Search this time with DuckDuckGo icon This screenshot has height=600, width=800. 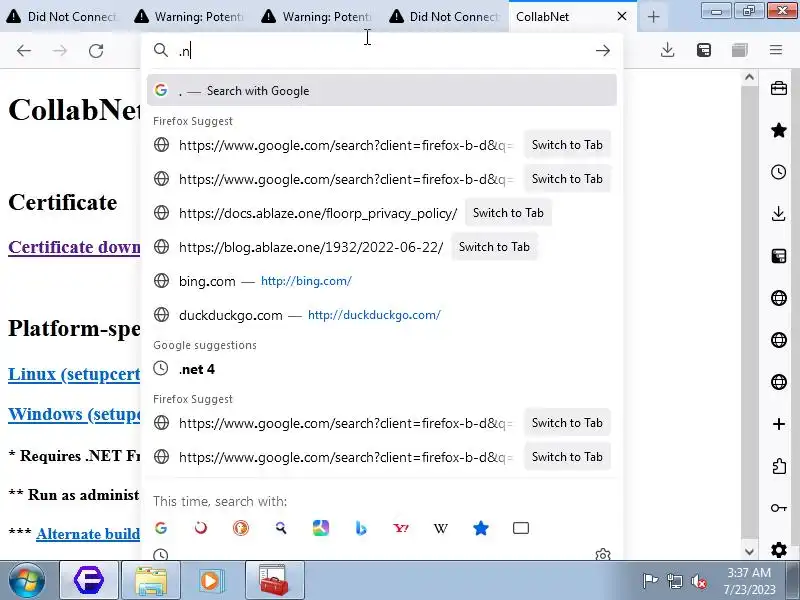click(x=241, y=528)
